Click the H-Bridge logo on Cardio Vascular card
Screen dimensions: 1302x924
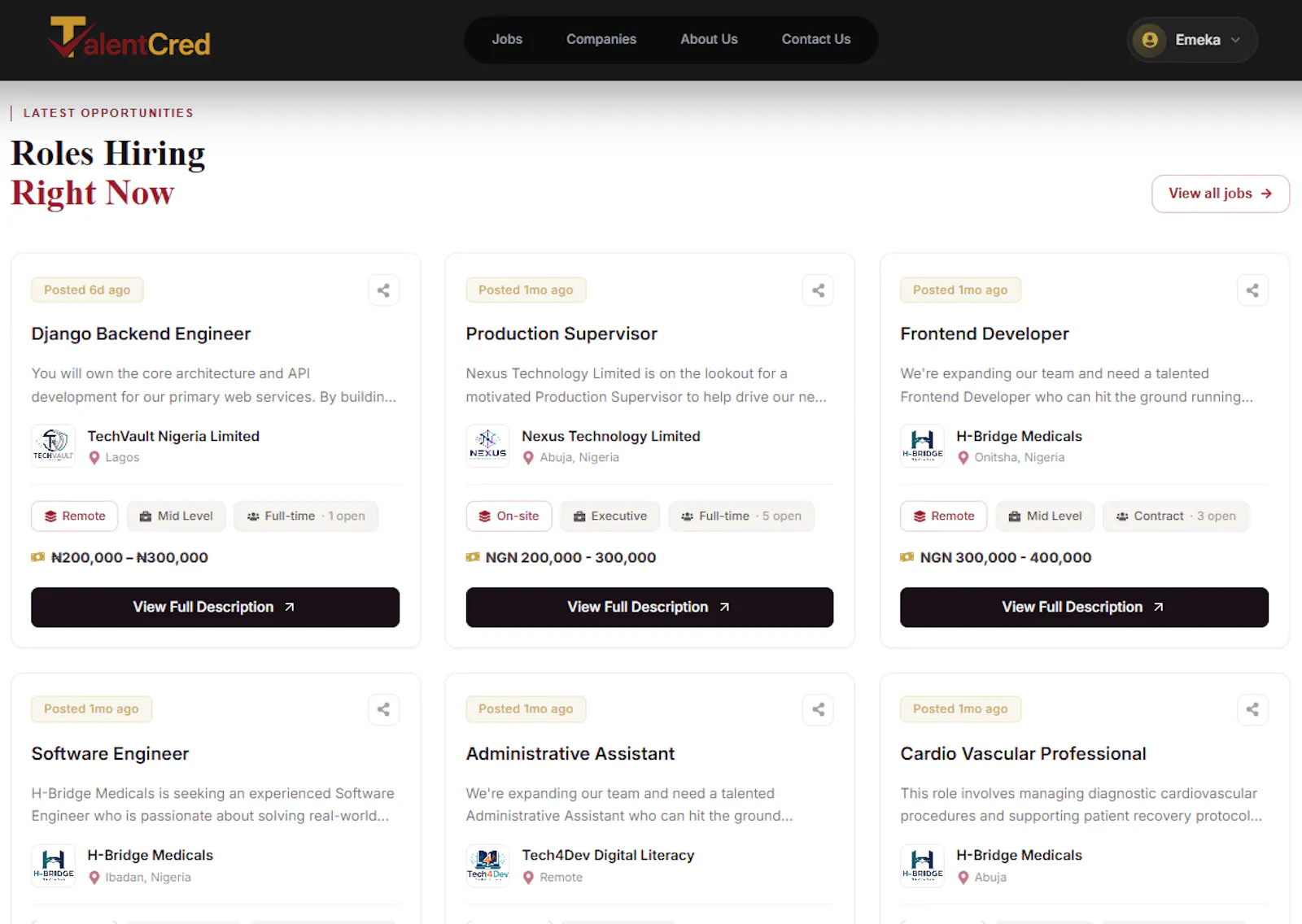coord(923,865)
